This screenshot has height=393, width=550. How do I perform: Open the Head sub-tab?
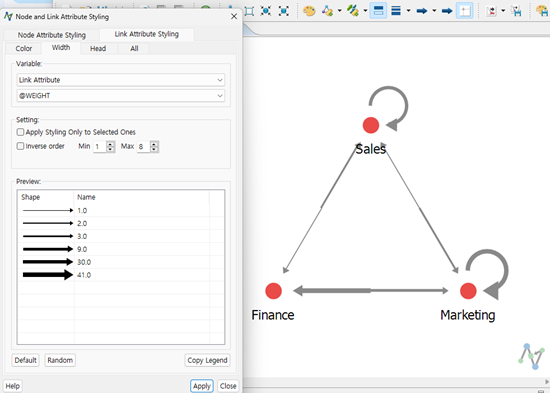98,48
